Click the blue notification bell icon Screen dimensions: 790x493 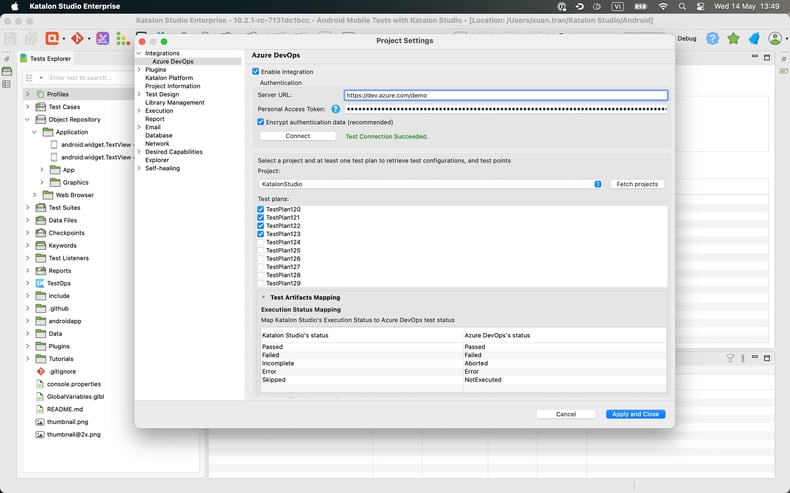tap(754, 38)
